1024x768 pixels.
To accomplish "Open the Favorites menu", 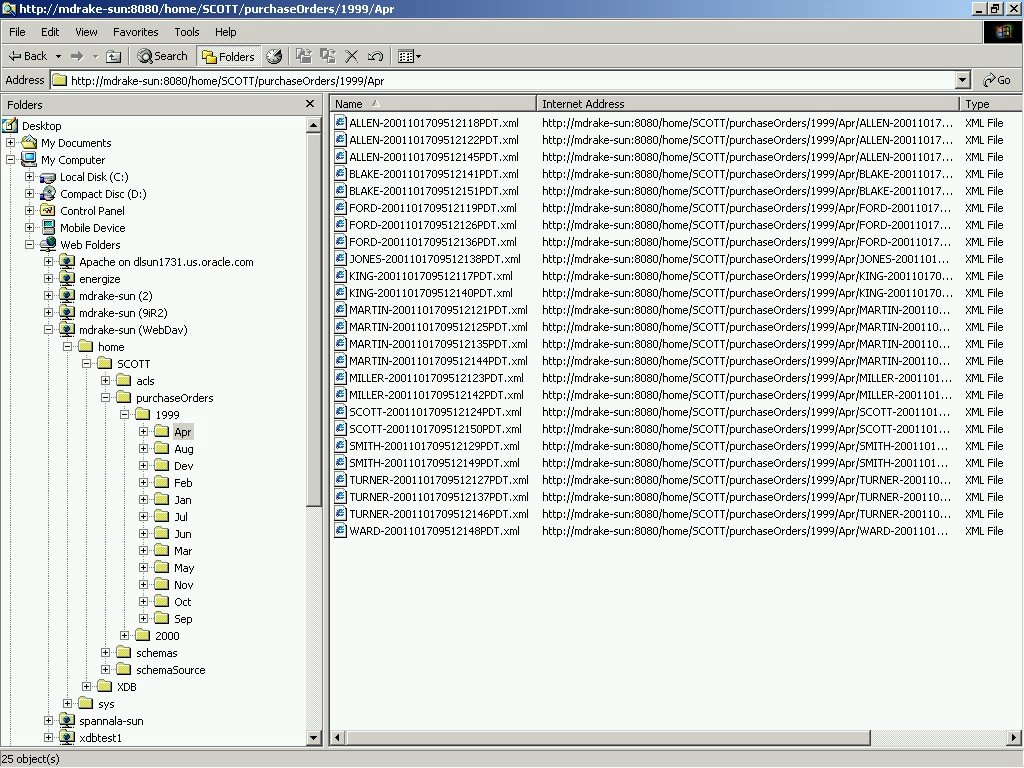I will click(x=135, y=32).
